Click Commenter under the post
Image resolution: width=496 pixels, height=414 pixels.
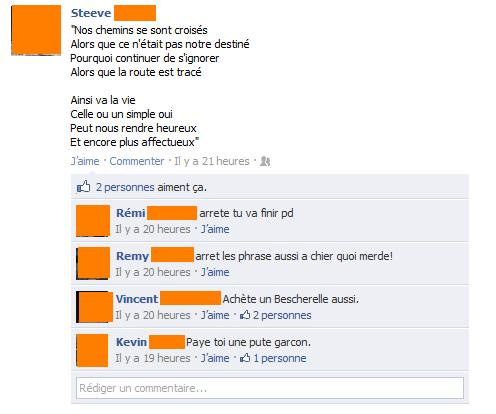[x=137, y=161]
